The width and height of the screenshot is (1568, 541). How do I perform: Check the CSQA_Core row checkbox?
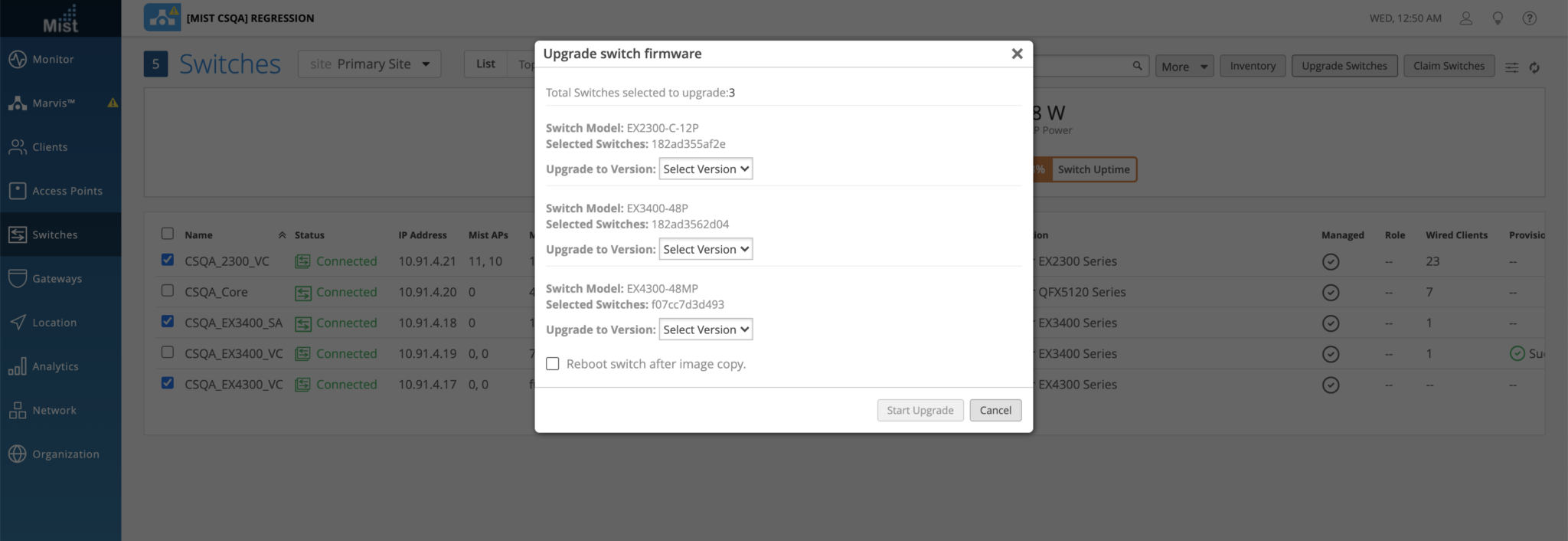(167, 291)
